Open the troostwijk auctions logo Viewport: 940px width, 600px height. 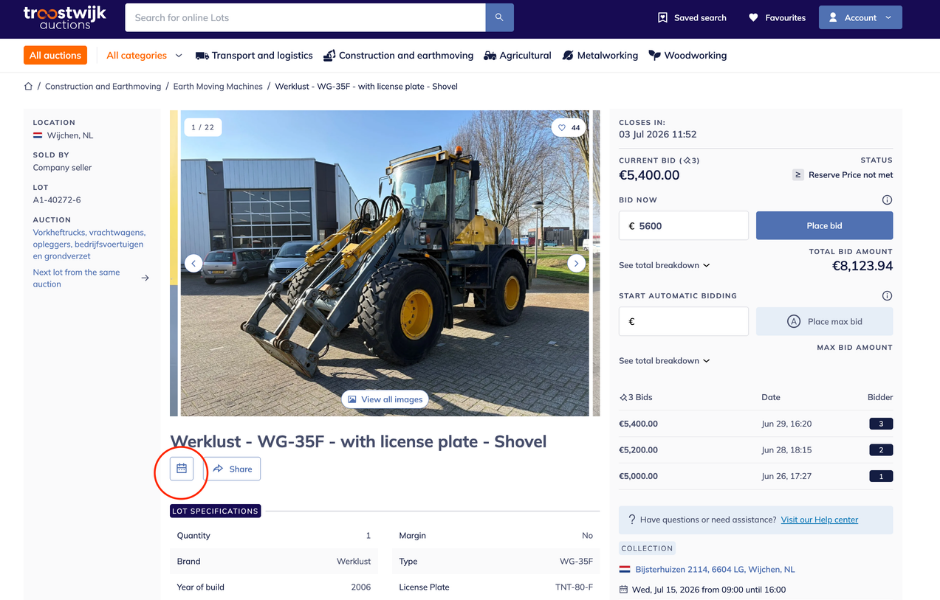pyautogui.click(x=65, y=18)
